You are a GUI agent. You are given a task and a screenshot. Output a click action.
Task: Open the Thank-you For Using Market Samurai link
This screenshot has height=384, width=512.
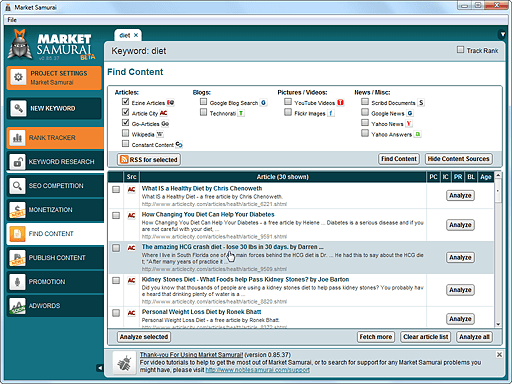point(191,355)
